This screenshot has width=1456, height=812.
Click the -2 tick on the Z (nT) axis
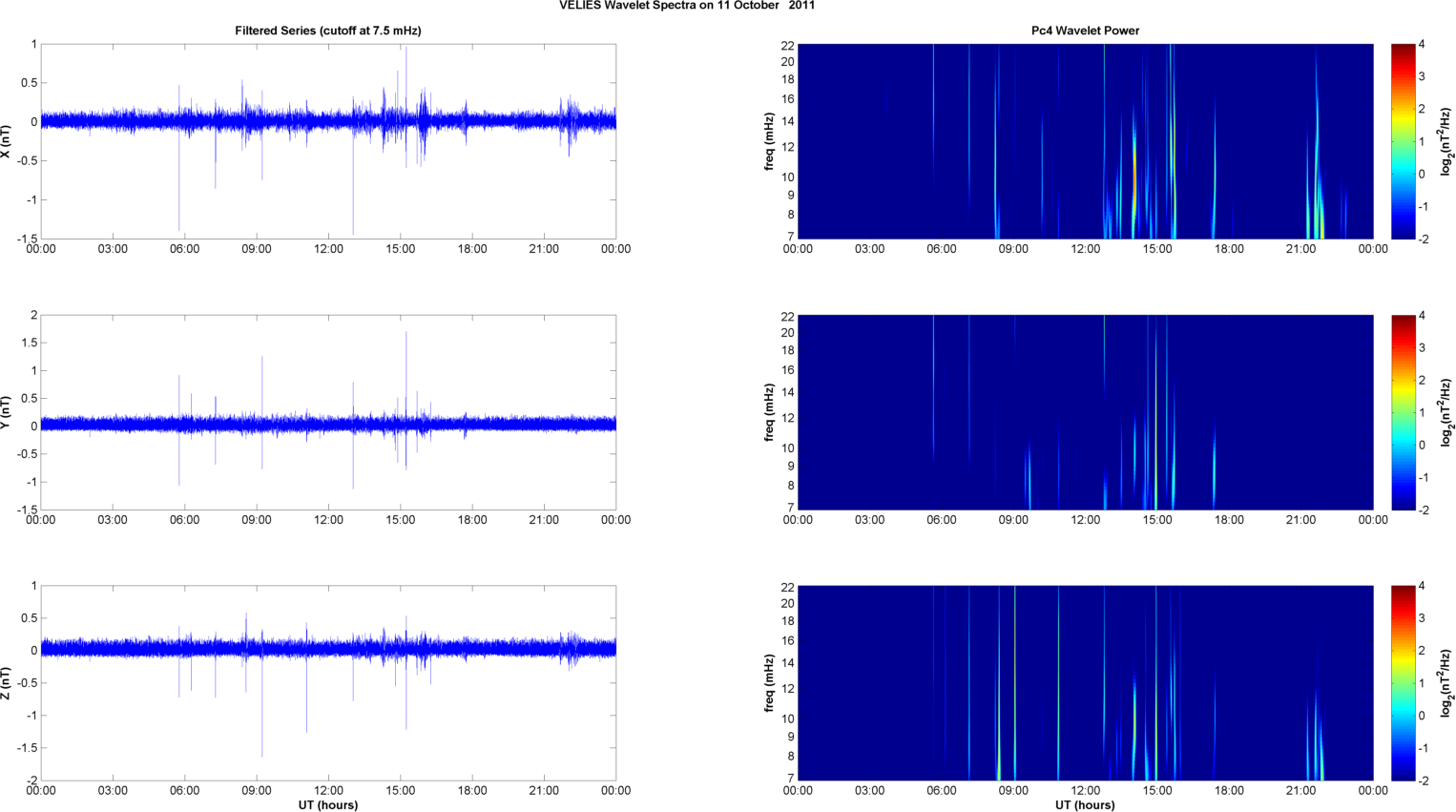coord(31,781)
